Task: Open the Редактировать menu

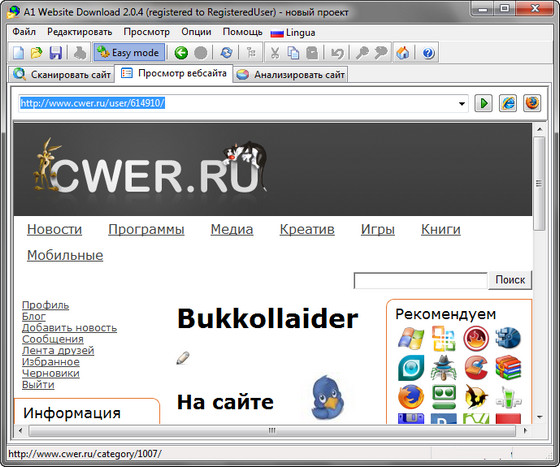Action: (x=80, y=32)
